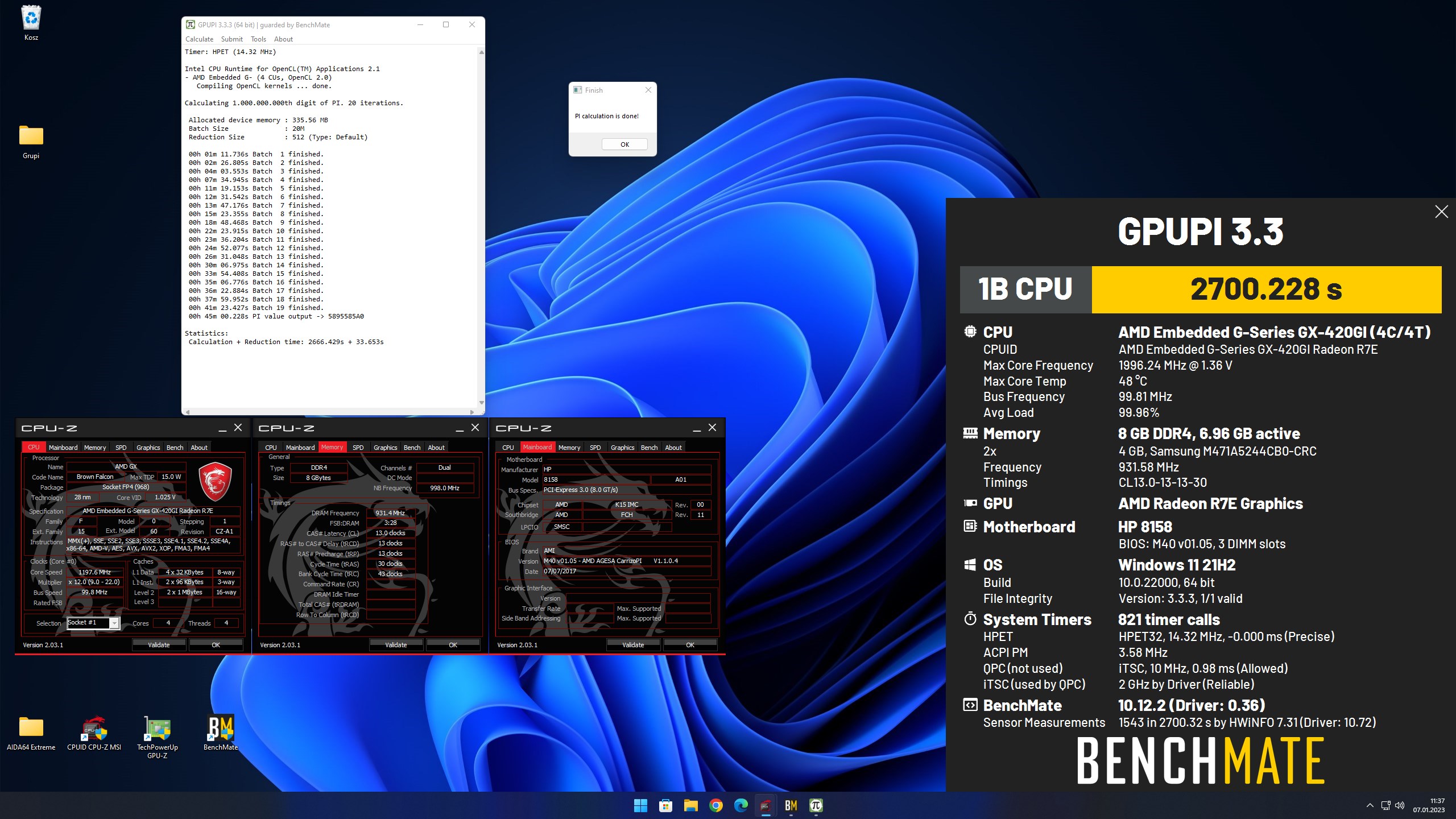Click GPUPI horizontal scrollbar right arrow

472,412
